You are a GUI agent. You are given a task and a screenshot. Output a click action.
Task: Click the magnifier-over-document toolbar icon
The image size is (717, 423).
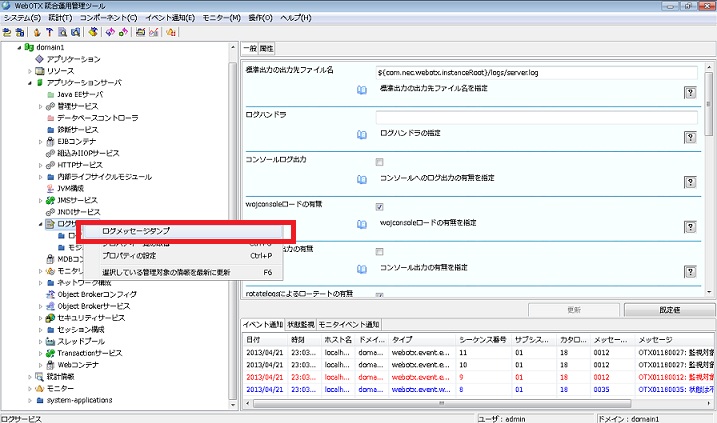pyautogui.click(x=63, y=32)
